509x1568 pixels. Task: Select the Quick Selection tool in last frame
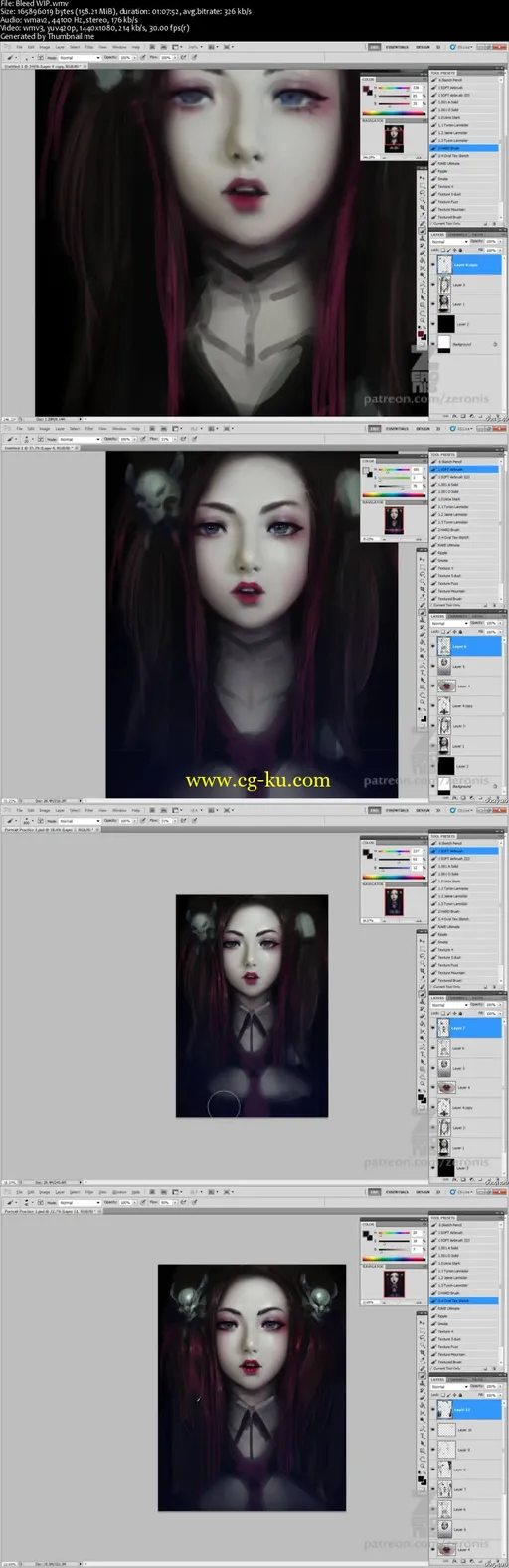click(x=422, y=1345)
